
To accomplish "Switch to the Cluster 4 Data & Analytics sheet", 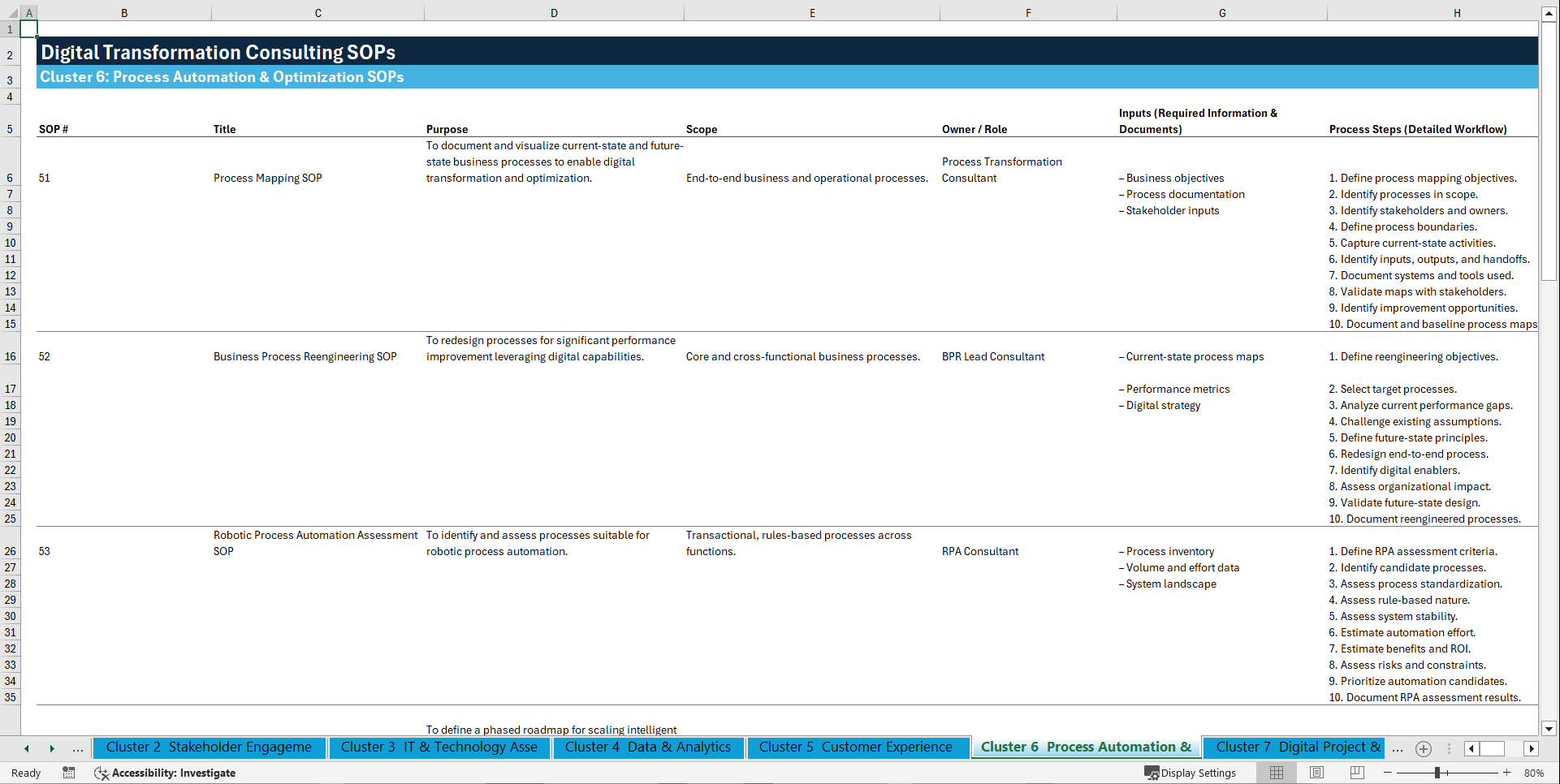I will coord(648,747).
